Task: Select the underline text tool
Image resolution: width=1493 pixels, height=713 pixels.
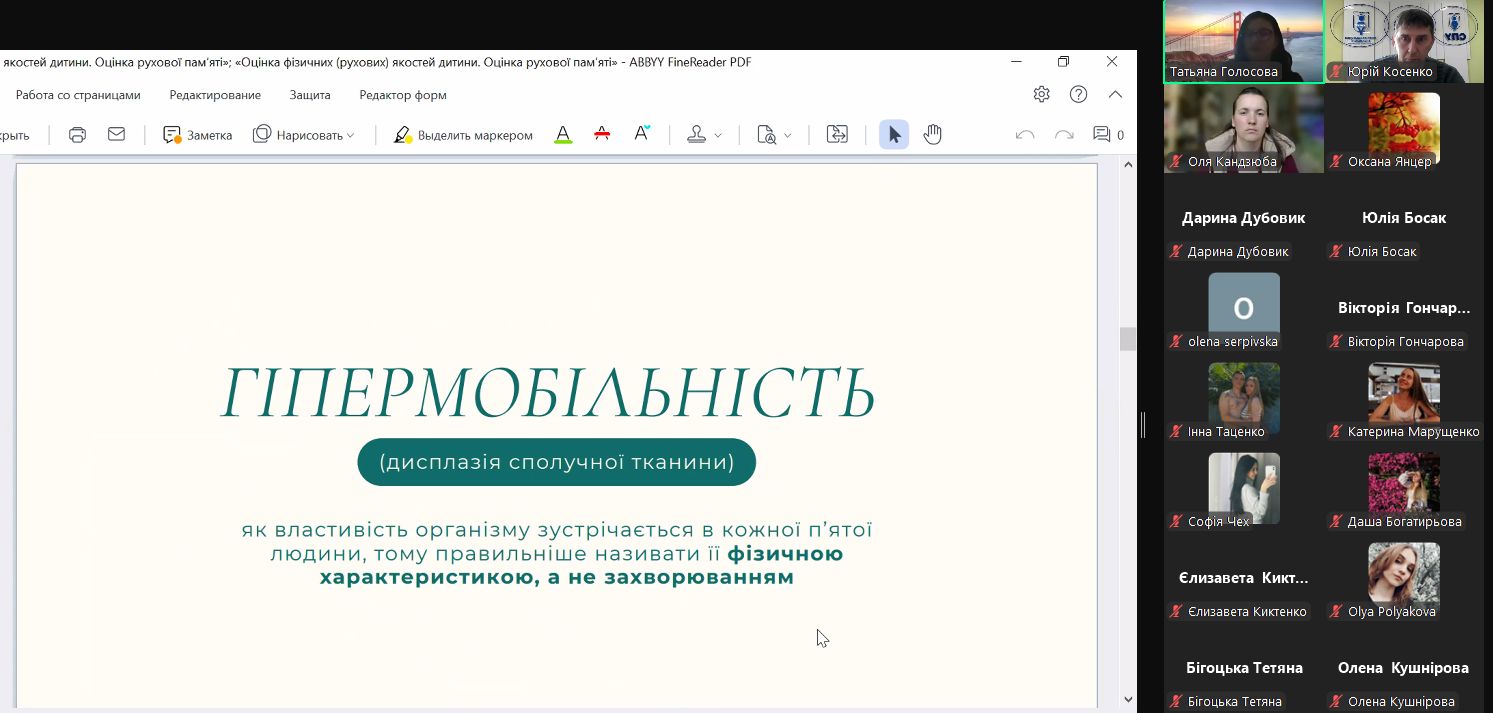Action: [x=563, y=135]
